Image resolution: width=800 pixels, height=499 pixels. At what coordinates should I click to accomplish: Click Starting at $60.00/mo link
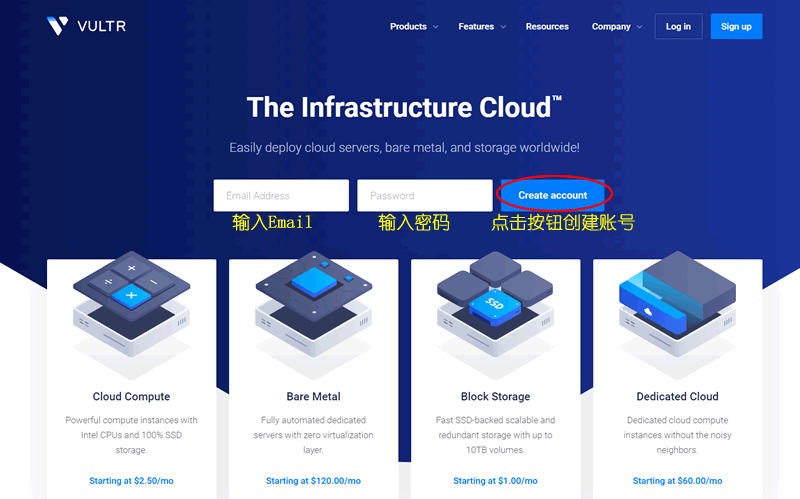(678, 481)
